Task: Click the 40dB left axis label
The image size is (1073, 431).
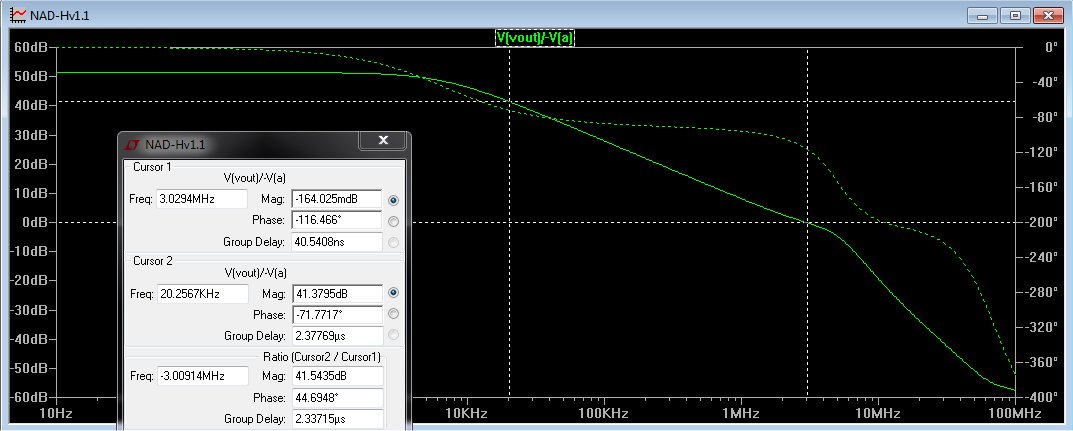Action: pos(30,105)
